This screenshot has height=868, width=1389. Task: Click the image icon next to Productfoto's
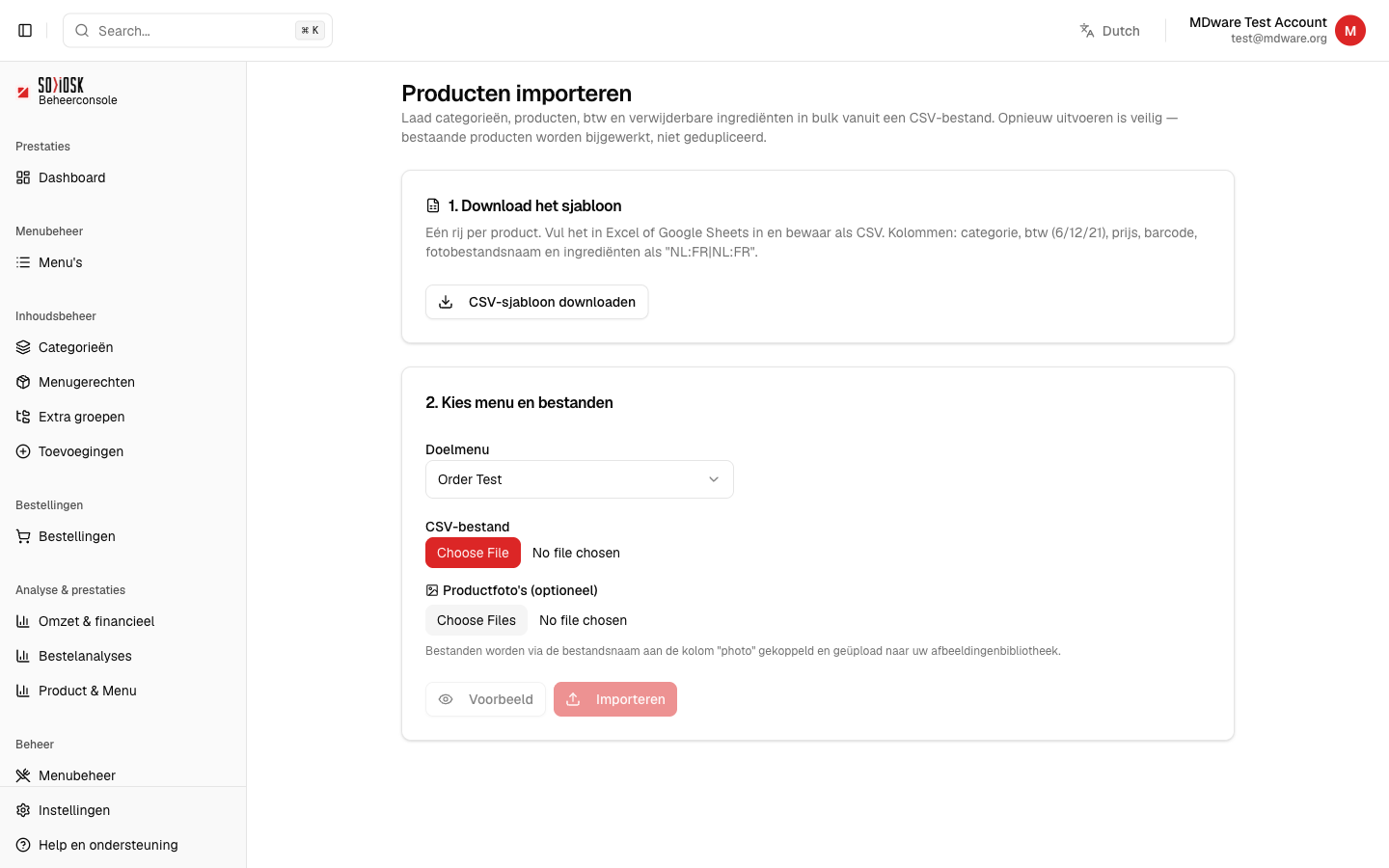click(432, 590)
